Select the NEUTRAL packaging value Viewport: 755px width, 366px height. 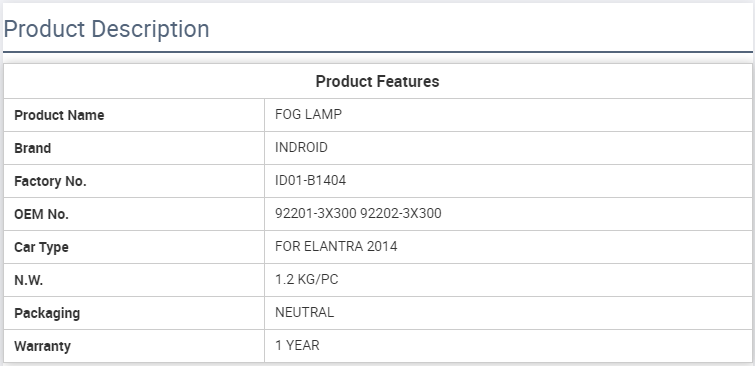pos(304,312)
